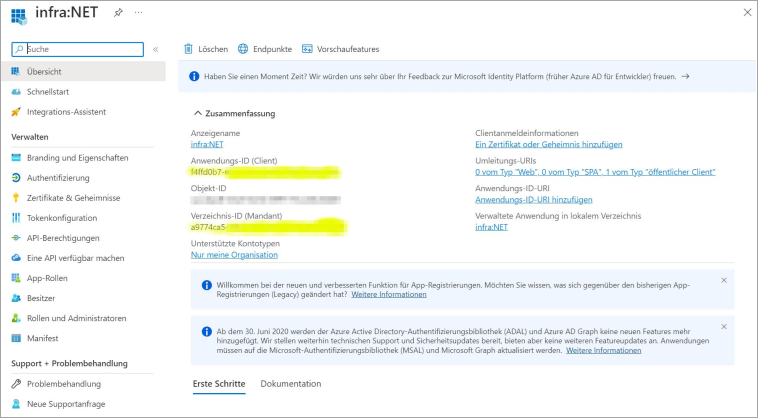Open API-Berechtigungen in the sidebar
758x418 pixels.
point(63,238)
